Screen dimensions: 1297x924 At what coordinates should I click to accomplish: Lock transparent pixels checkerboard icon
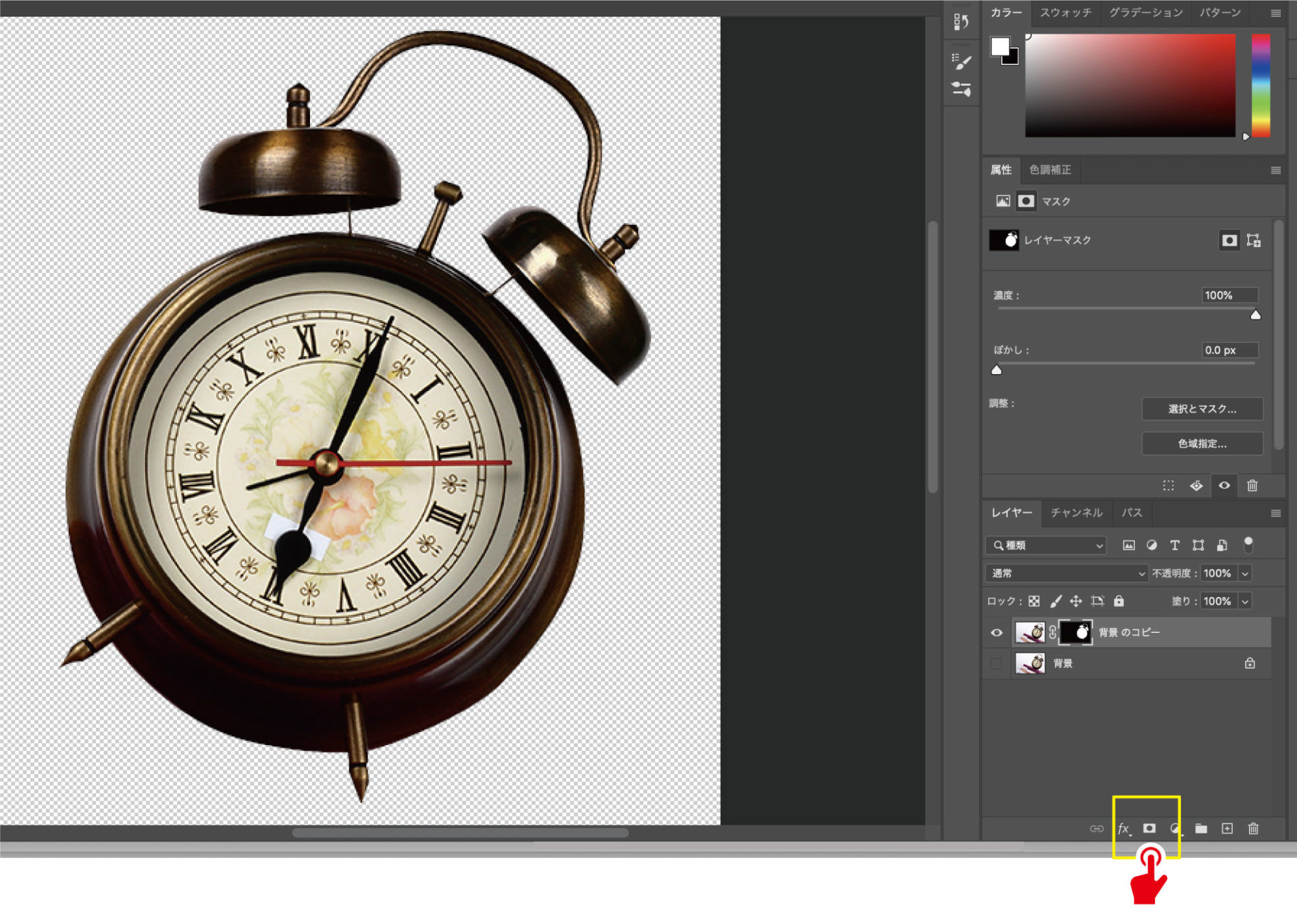tap(1034, 600)
